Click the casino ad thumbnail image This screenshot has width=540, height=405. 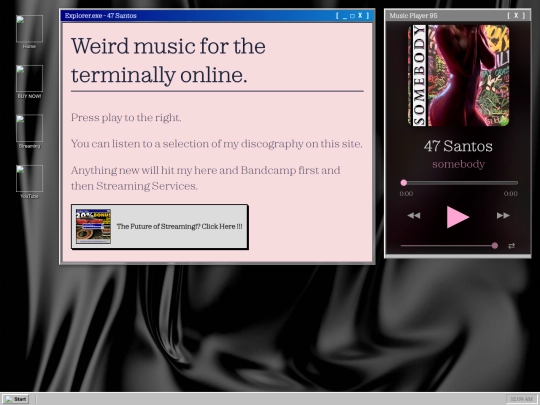click(93, 226)
